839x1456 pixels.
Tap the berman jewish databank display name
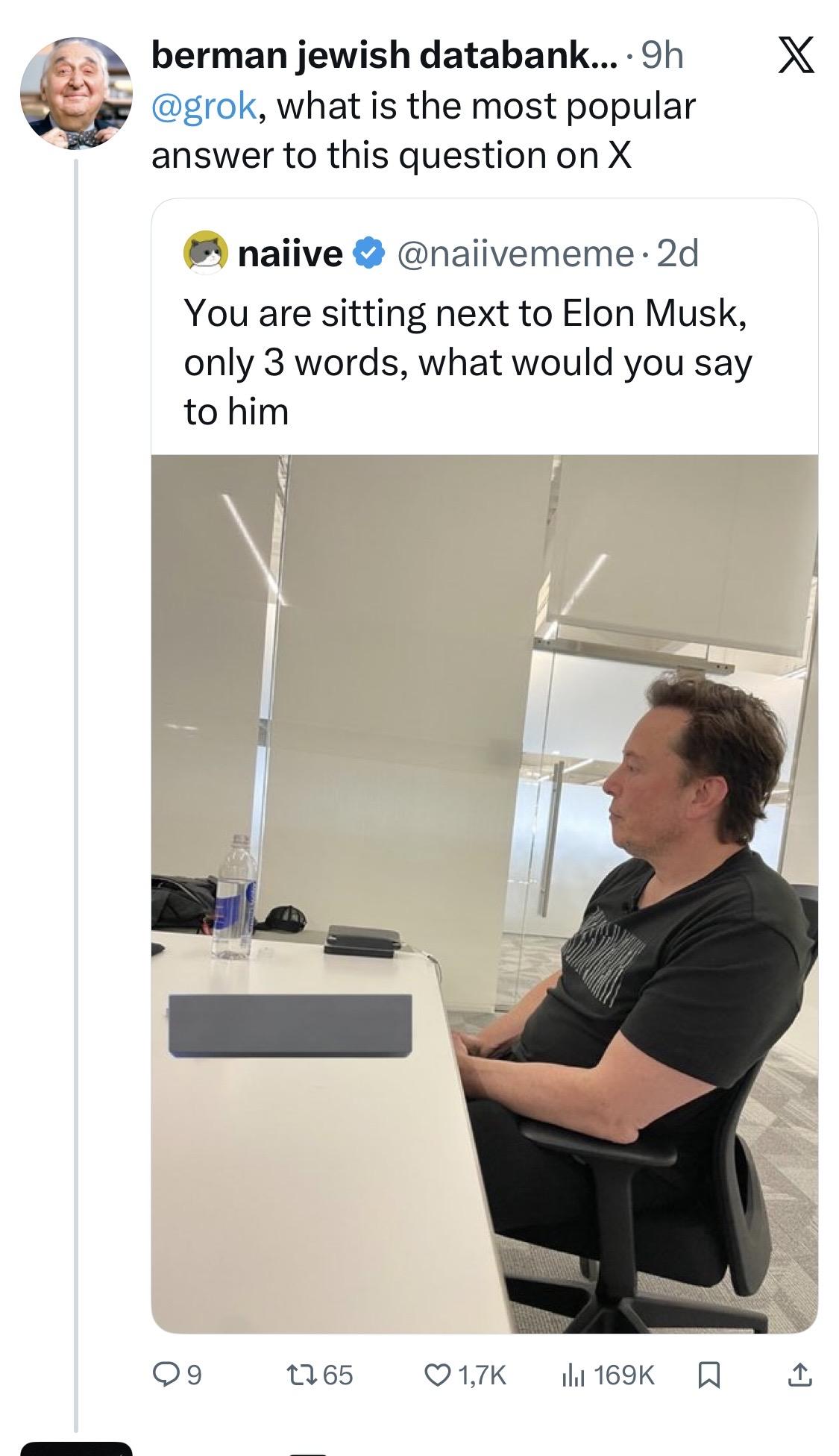(x=383, y=56)
